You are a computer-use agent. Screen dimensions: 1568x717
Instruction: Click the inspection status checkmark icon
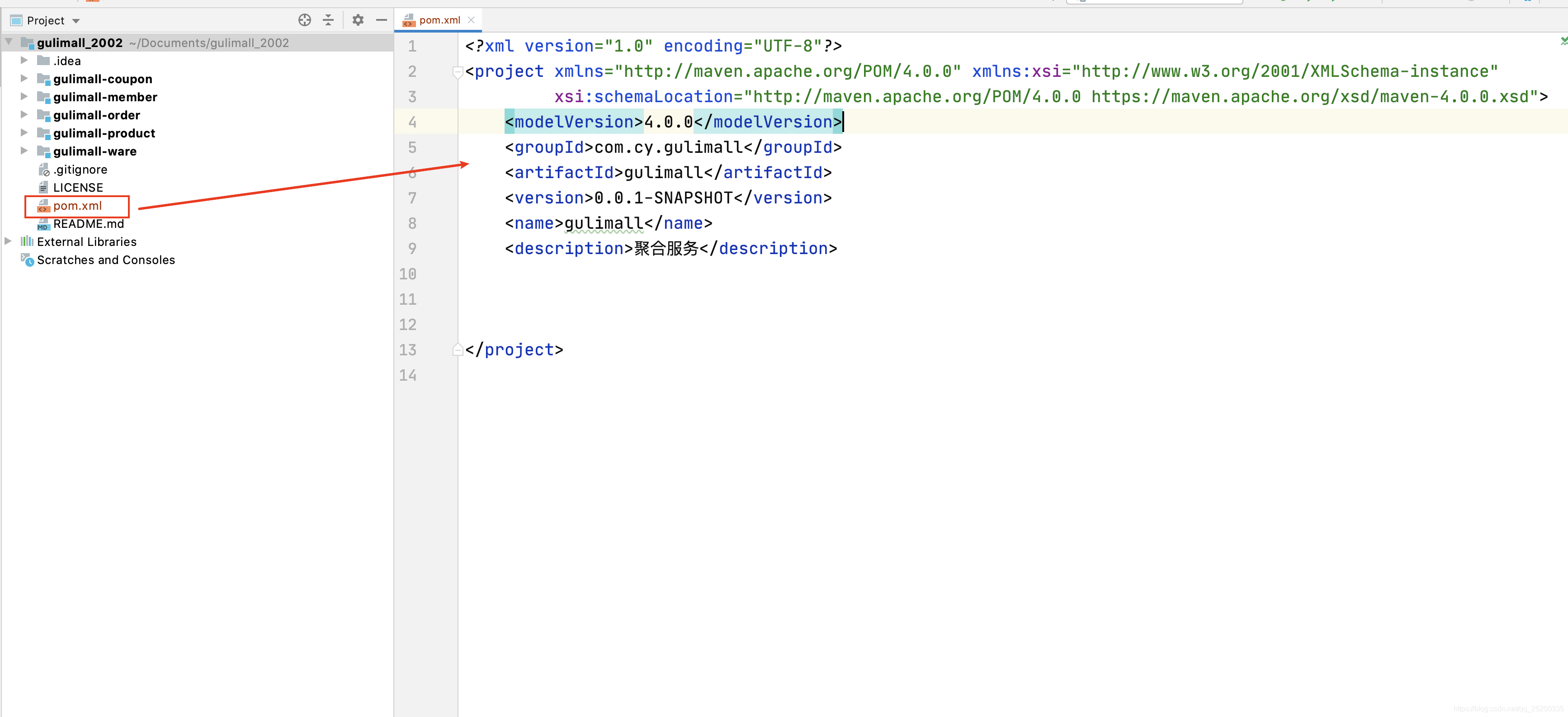tap(1564, 41)
